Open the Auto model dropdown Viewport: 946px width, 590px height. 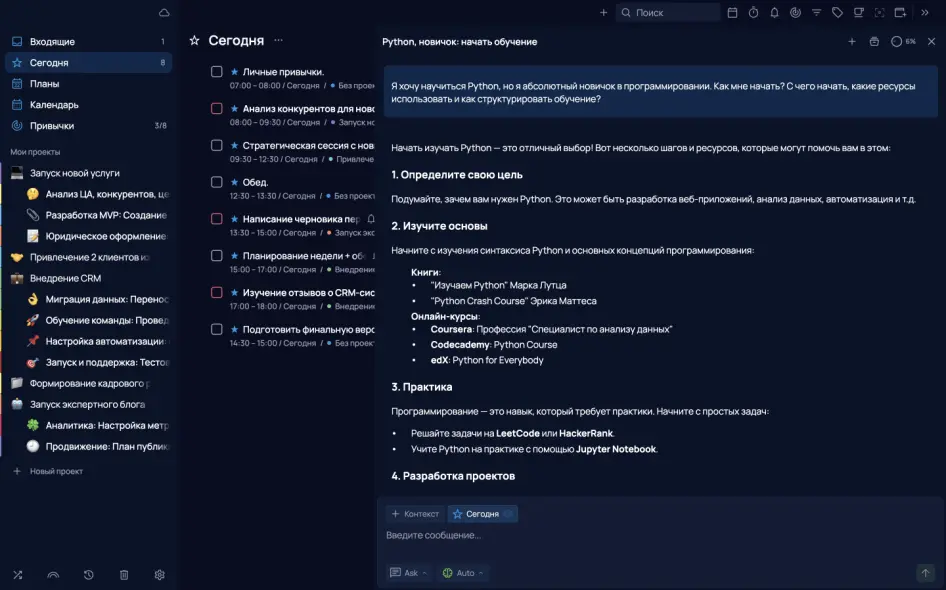coord(464,573)
